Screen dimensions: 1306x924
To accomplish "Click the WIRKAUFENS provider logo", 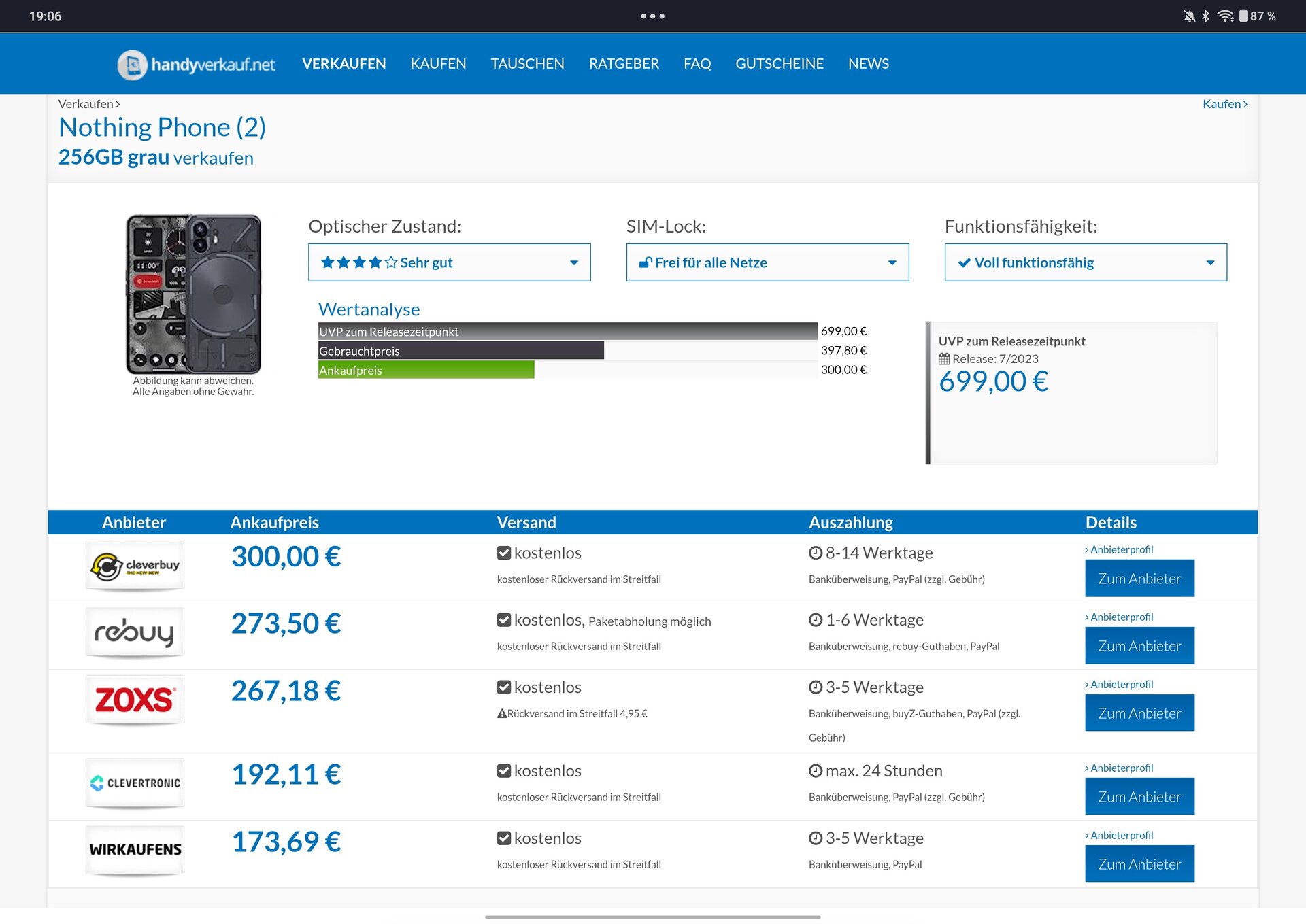I will pyautogui.click(x=135, y=850).
